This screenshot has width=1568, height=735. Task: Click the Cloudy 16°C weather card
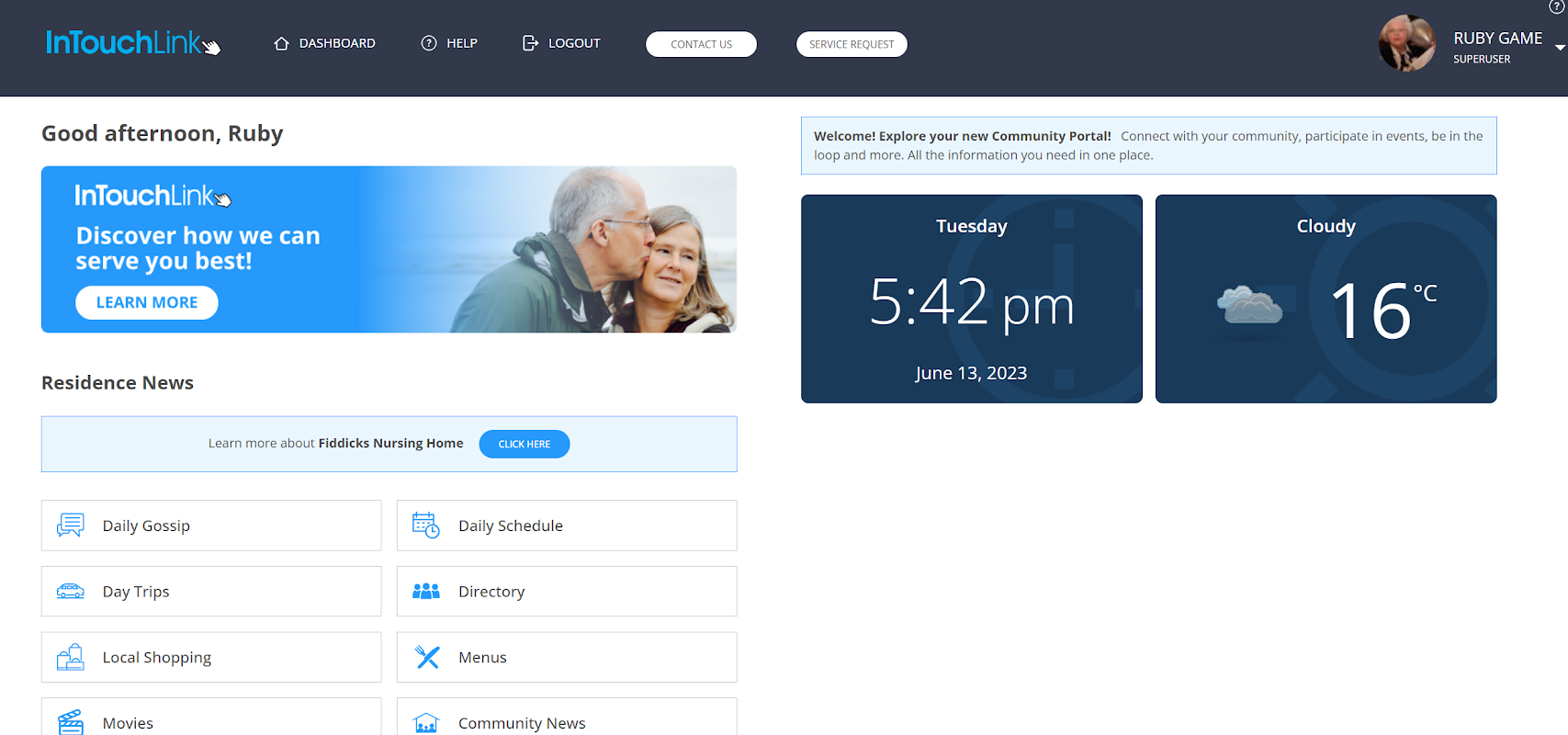pos(1326,299)
